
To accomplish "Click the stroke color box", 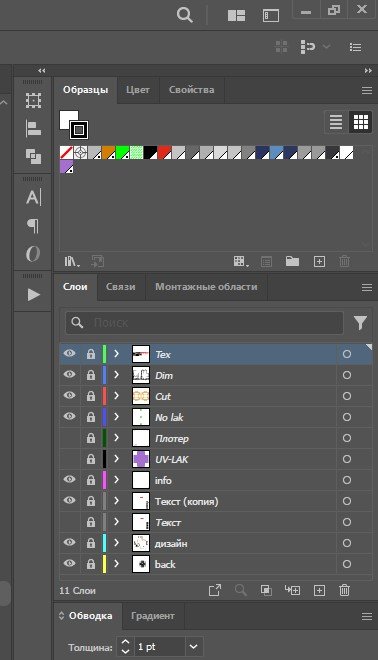I will click(x=79, y=130).
